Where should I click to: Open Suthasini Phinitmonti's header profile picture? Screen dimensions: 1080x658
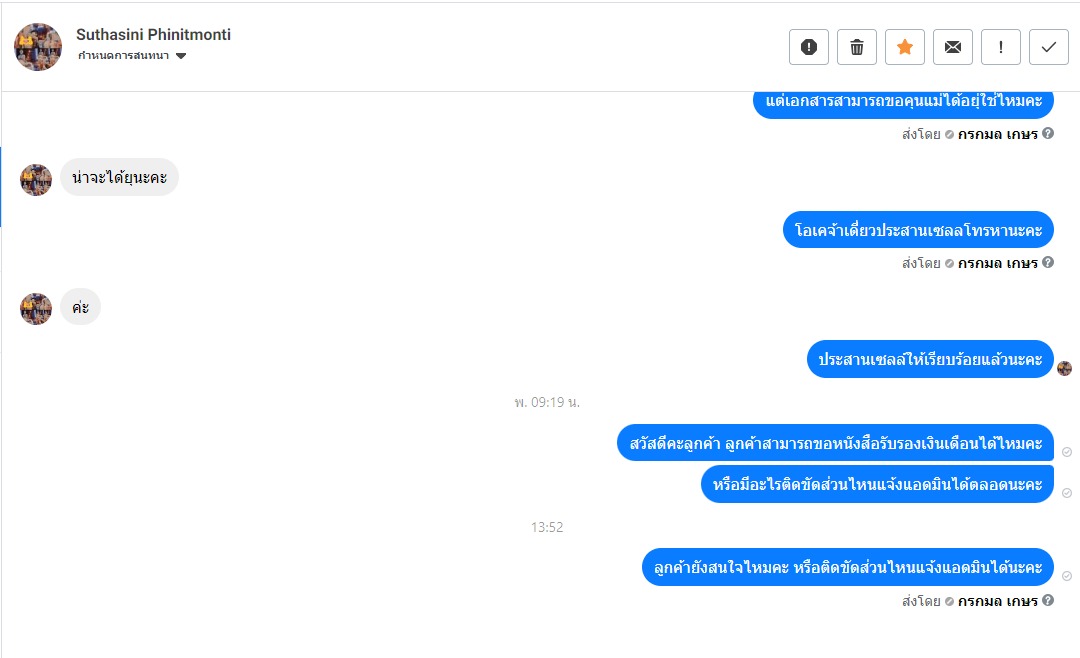click(38, 47)
